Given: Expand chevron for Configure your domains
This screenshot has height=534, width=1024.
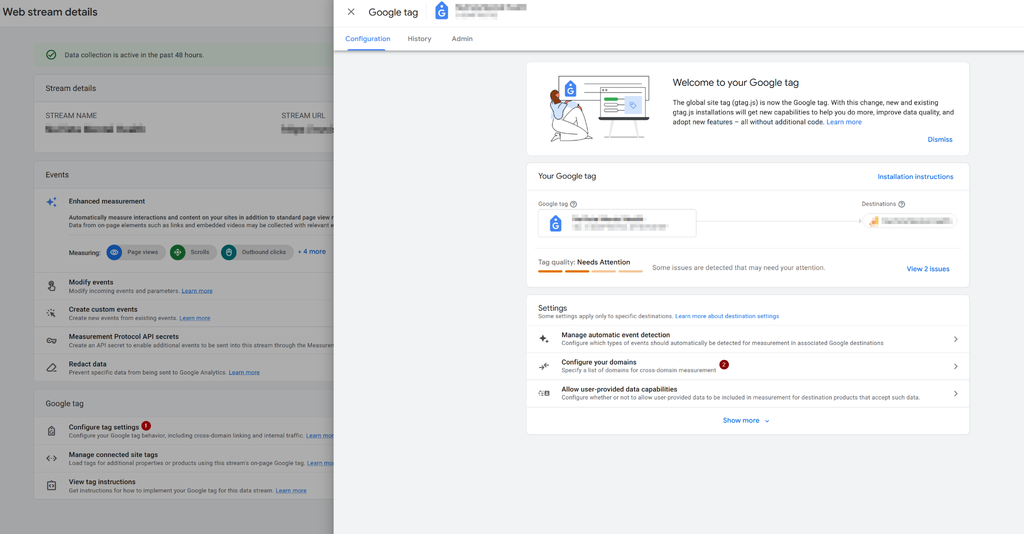Looking at the screenshot, I should (955, 366).
